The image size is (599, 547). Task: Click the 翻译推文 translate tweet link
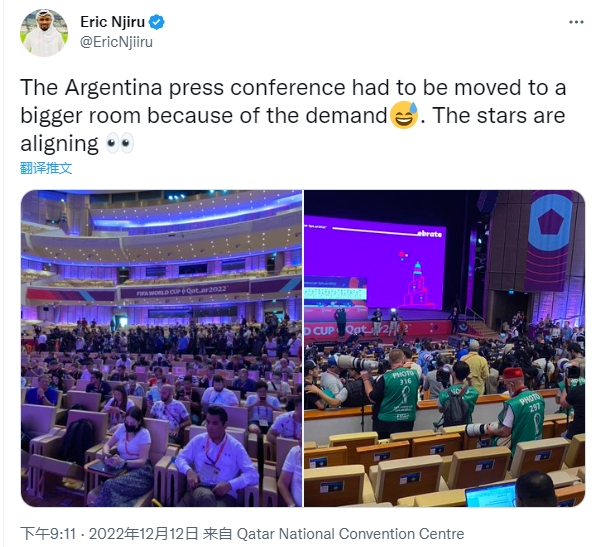pyautogui.click(x=46, y=168)
